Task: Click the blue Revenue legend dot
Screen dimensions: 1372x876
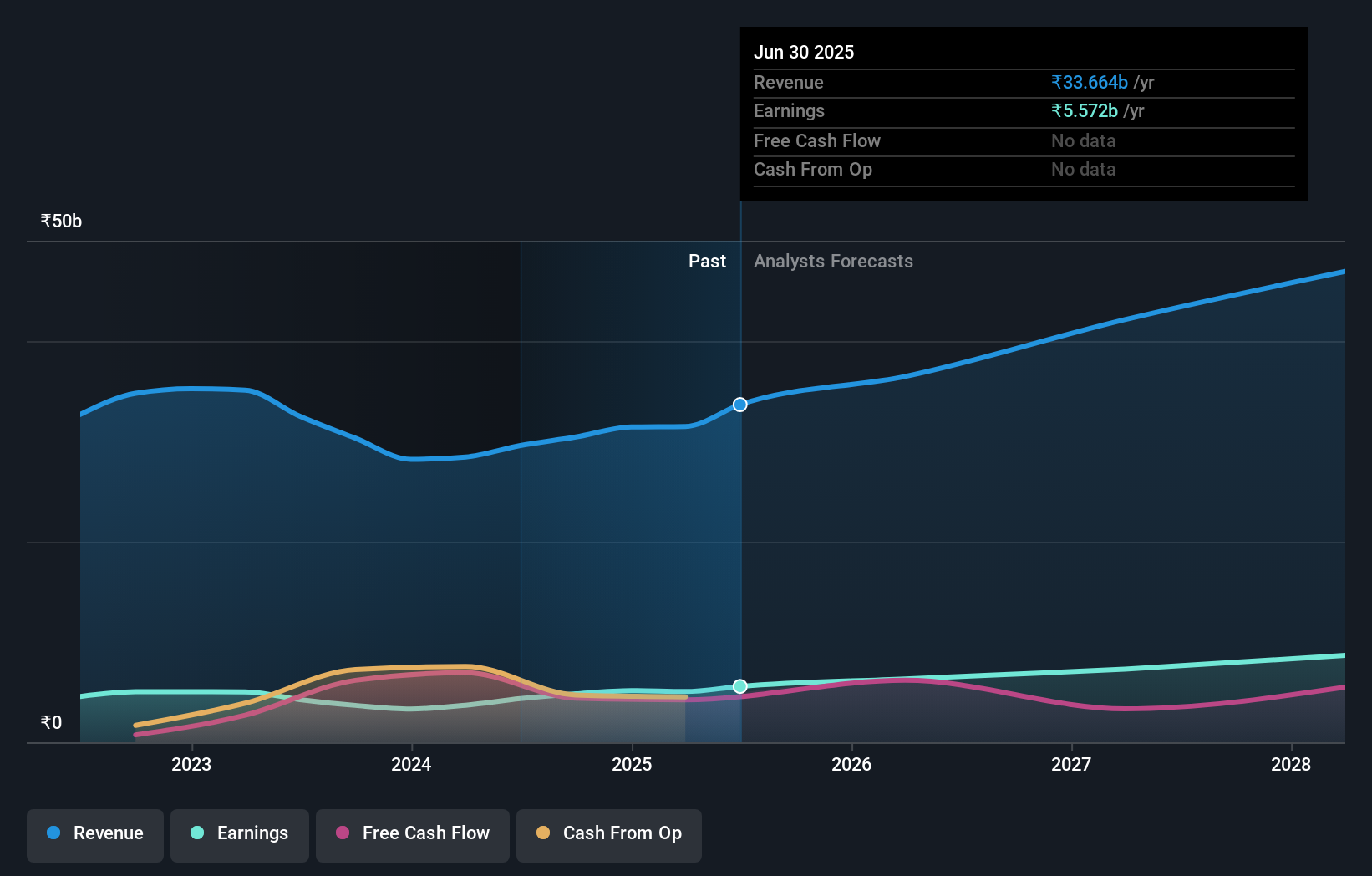Action: click(52, 833)
